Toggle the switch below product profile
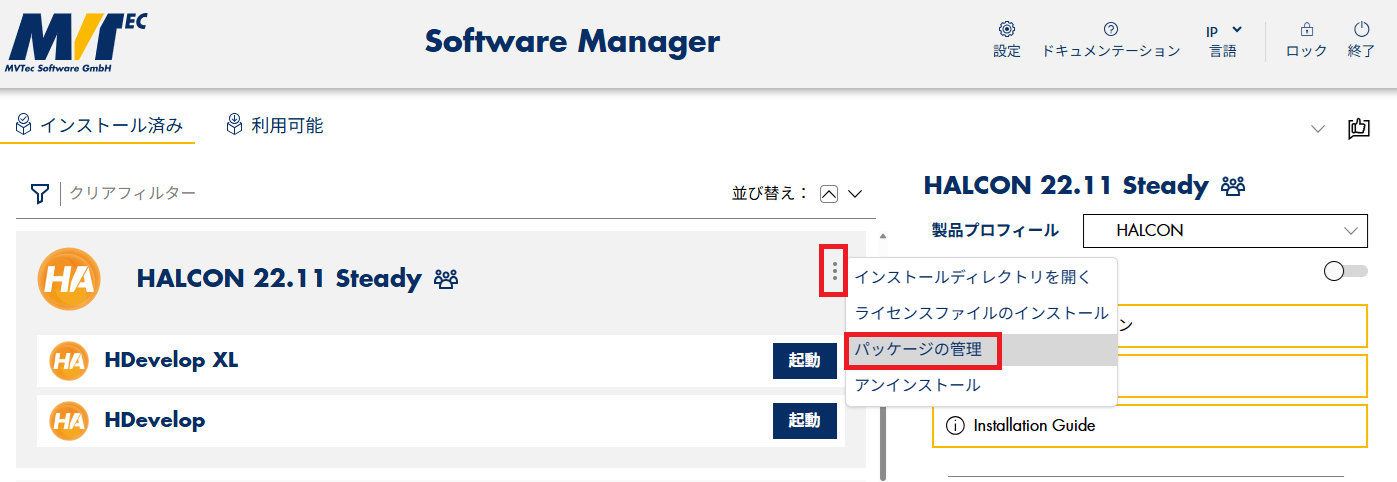1397x482 pixels. tap(1345, 271)
